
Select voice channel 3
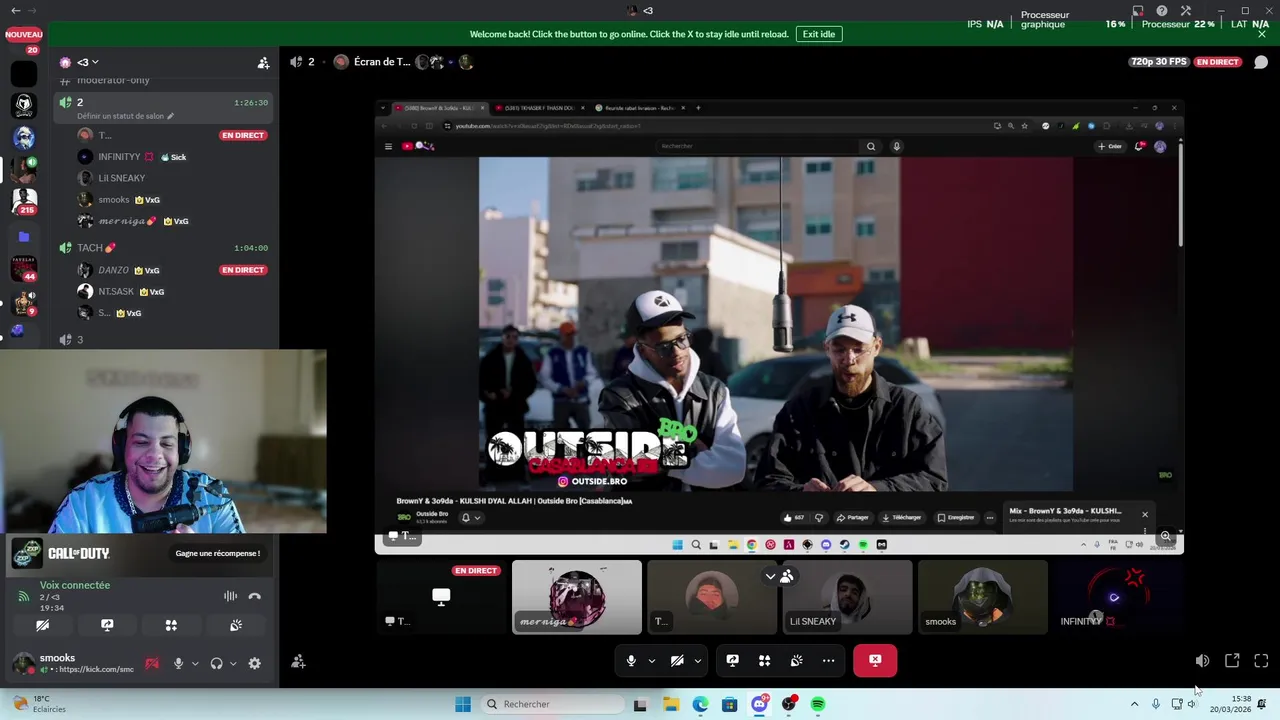point(164,340)
